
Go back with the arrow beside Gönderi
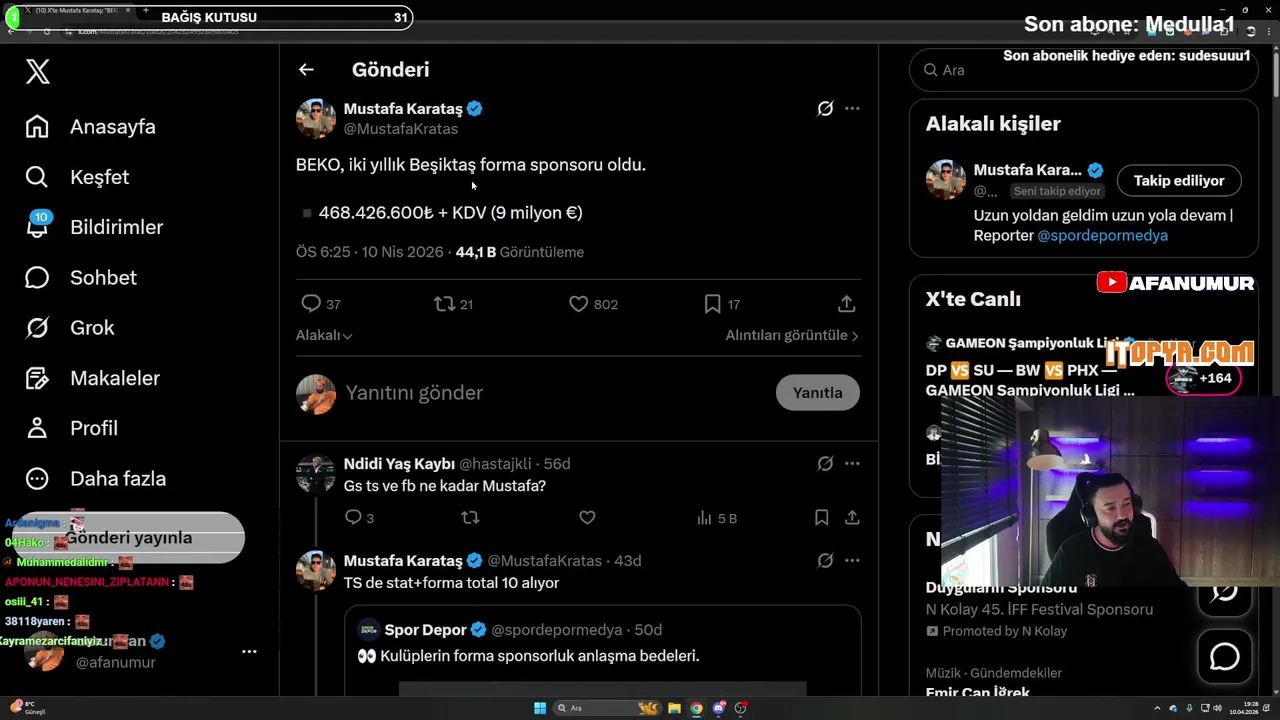pos(306,69)
